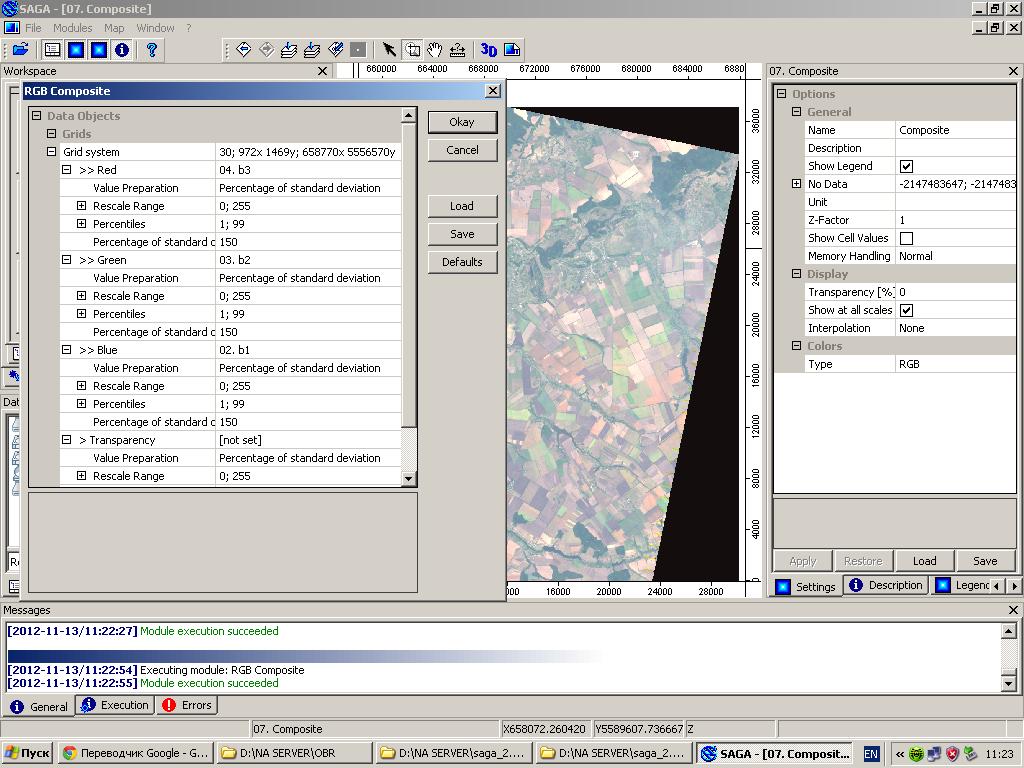Collapse the >> Green section

pos(67,260)
